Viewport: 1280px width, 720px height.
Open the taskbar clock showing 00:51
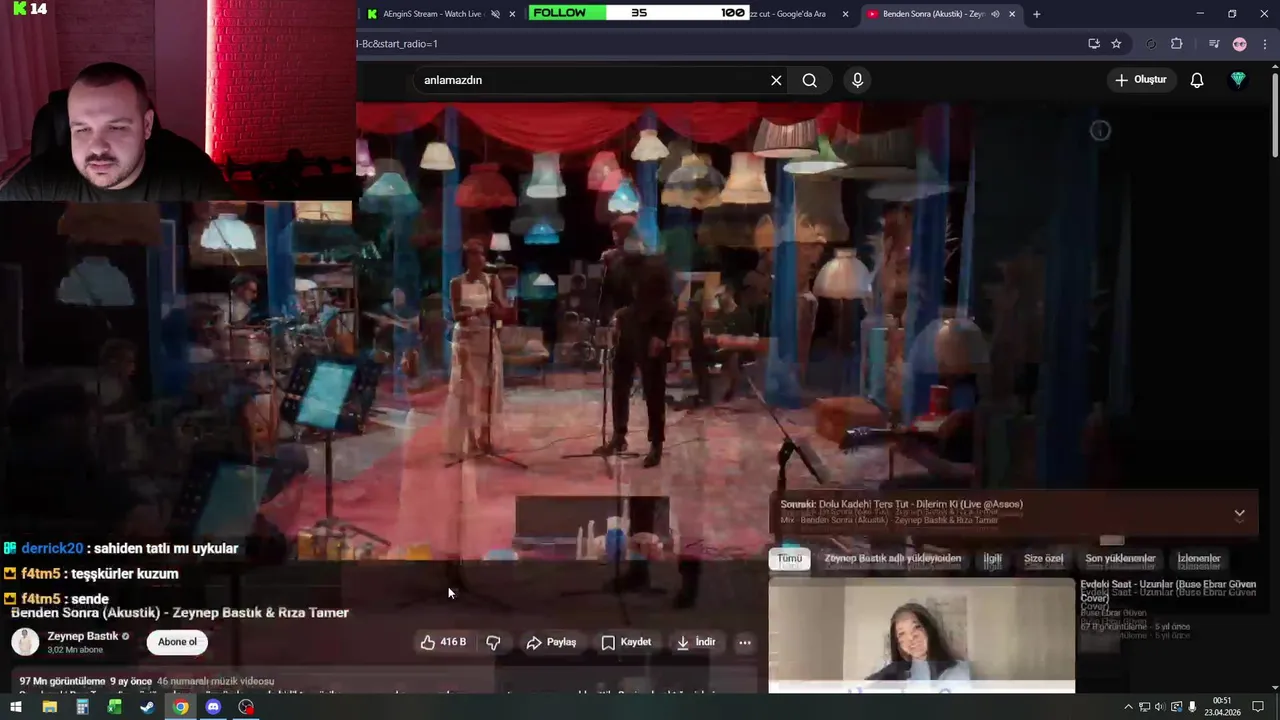click(1222, 707)
